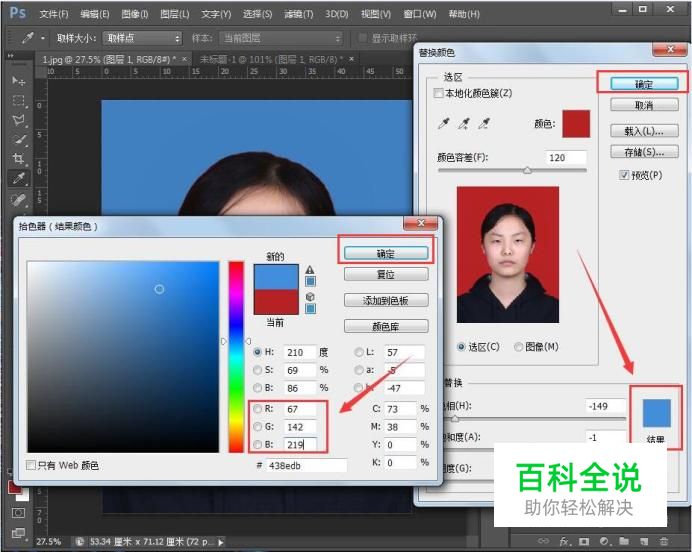Select the G: green radio button
Image resolution: width=692 pixels, height=552 pixels.
click(x=258, y=427)
